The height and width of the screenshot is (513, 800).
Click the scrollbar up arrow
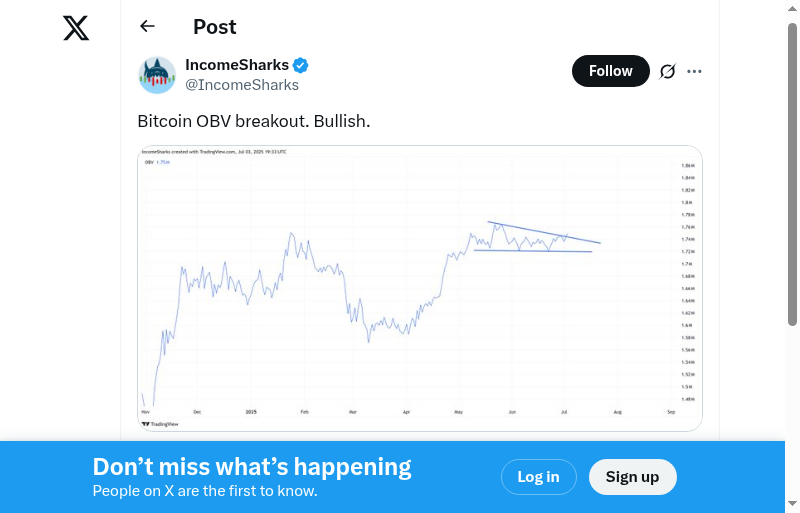point(793,9)
